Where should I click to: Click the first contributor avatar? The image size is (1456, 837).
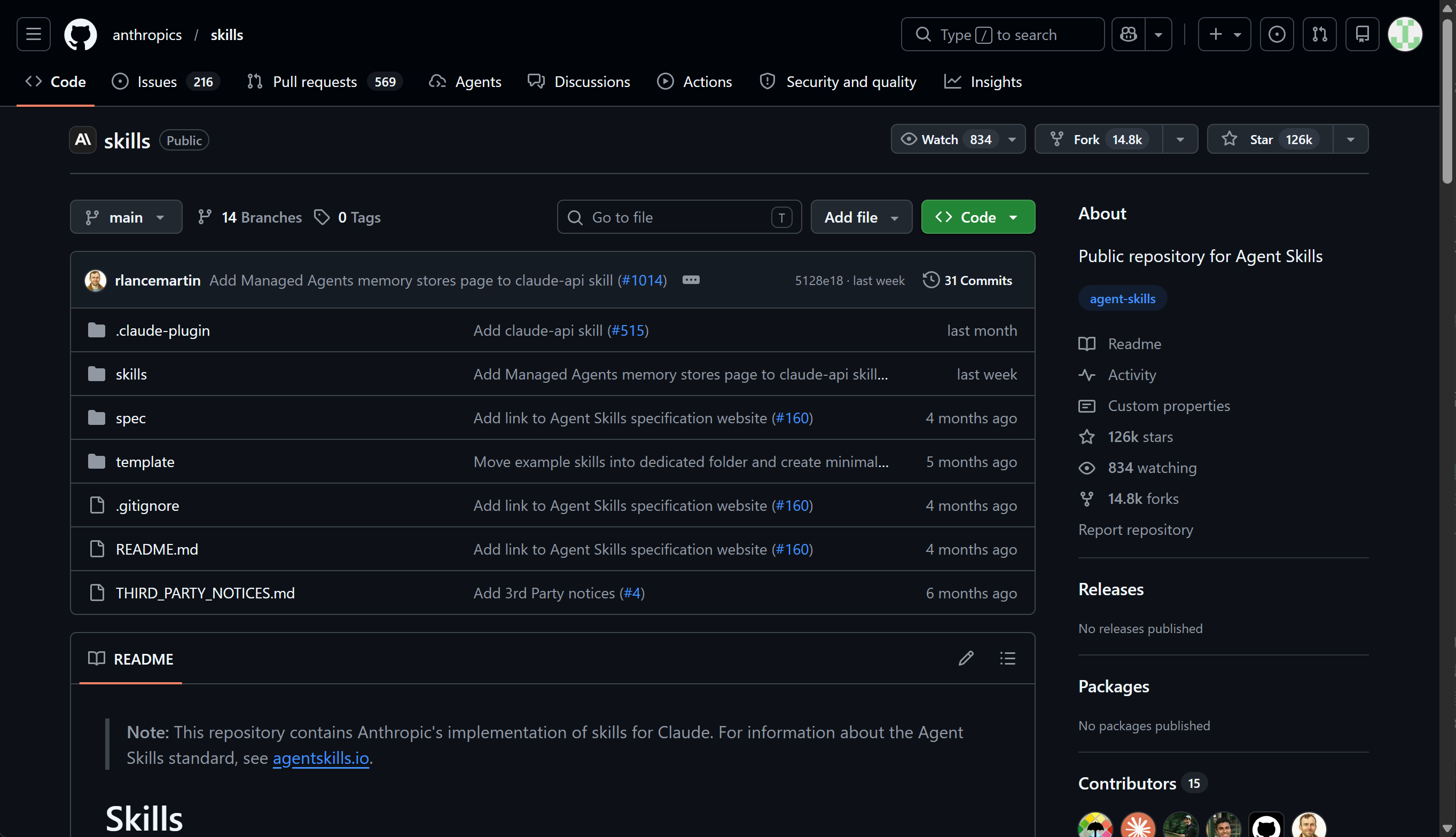pyautogui.click(x=1095, y=825)
